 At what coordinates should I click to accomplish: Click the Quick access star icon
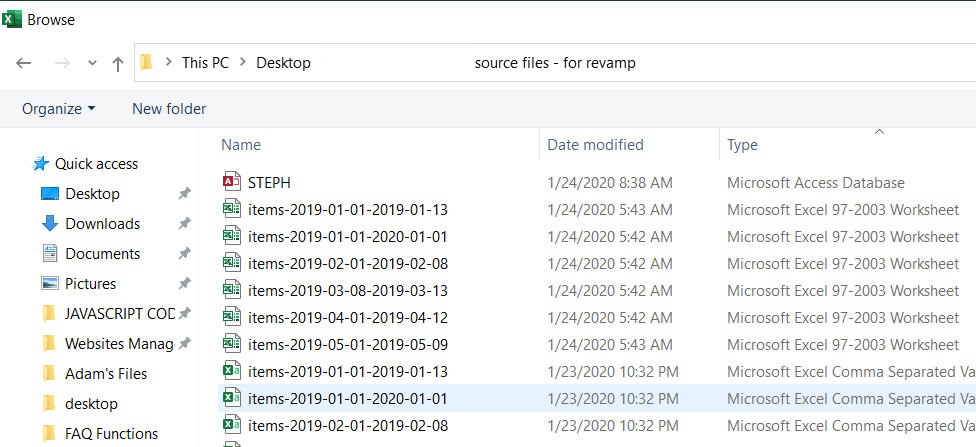[x=41, y=164]
